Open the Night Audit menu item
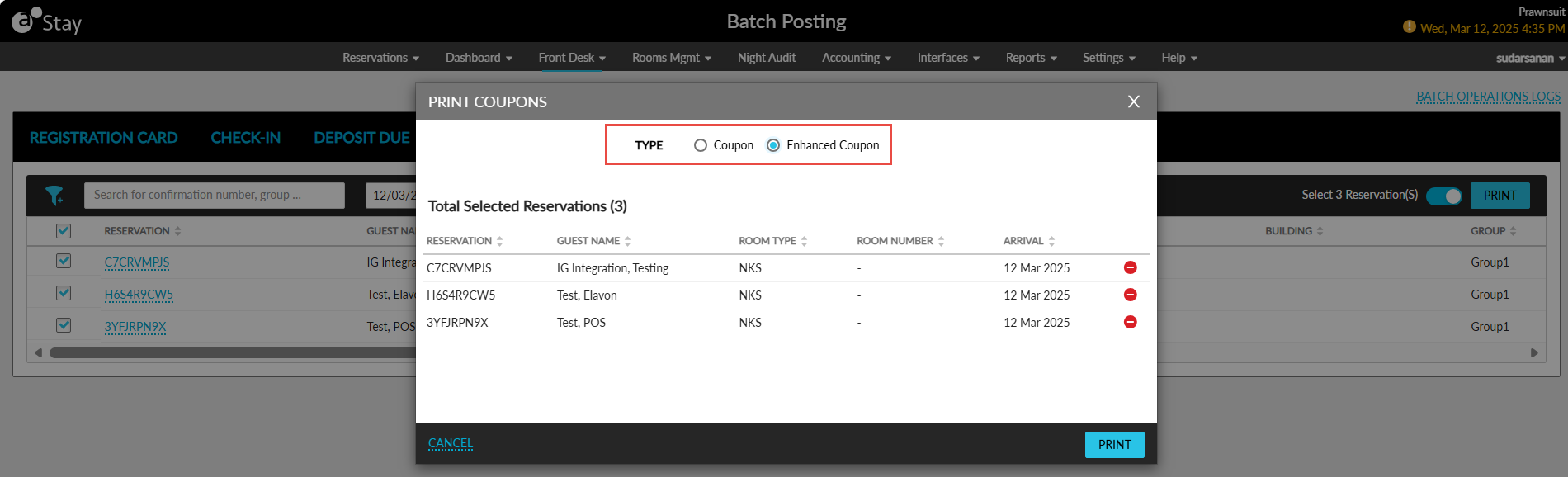The image size is (1568, 477). point(767,58)
